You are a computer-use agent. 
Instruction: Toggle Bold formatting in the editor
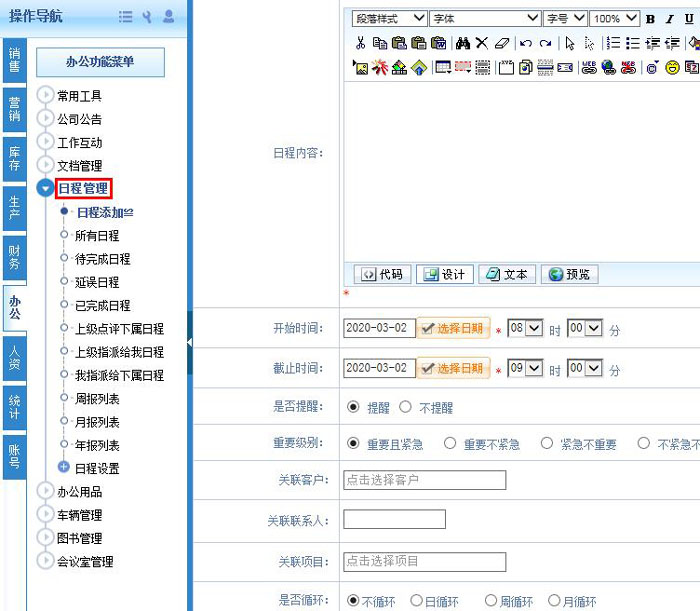click(x=651, y=19)
